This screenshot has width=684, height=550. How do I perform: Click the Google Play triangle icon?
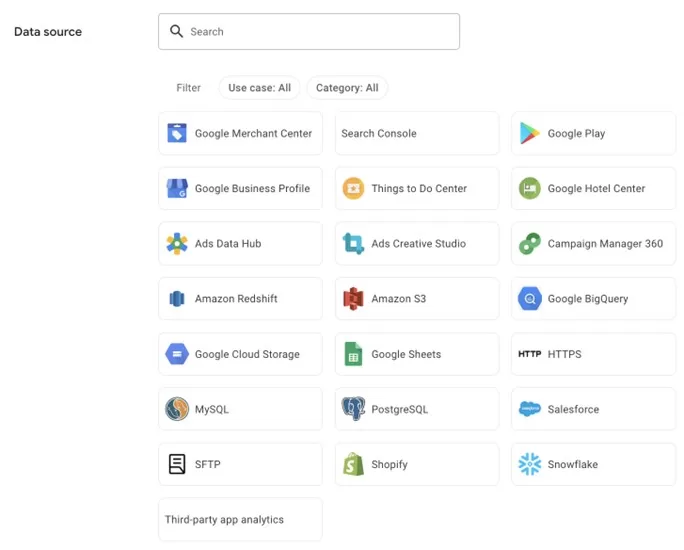[x=529, y=133]
